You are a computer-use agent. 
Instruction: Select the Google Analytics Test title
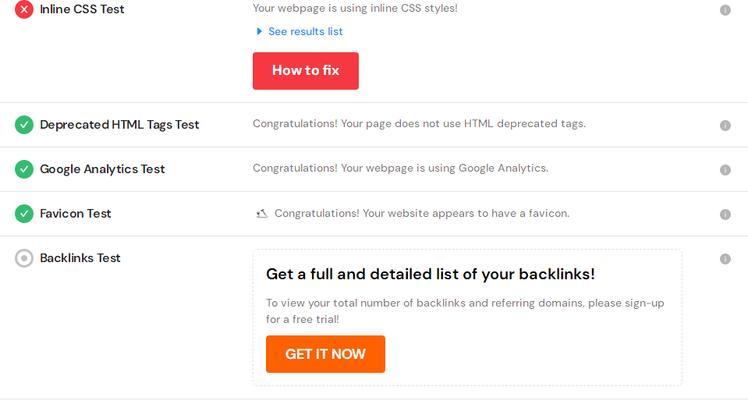click(102, 169)
